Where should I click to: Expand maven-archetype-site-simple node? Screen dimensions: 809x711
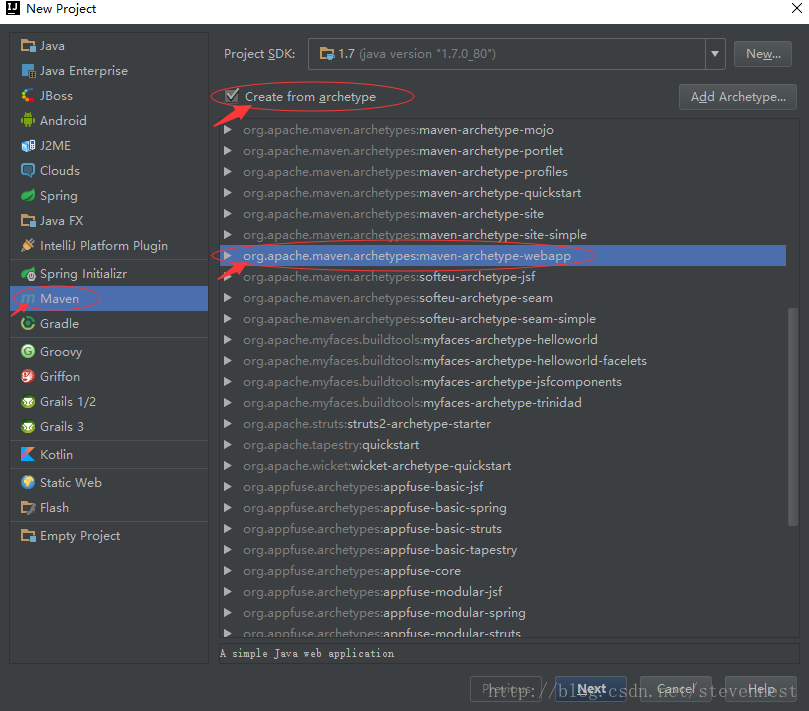click(228, 235)
